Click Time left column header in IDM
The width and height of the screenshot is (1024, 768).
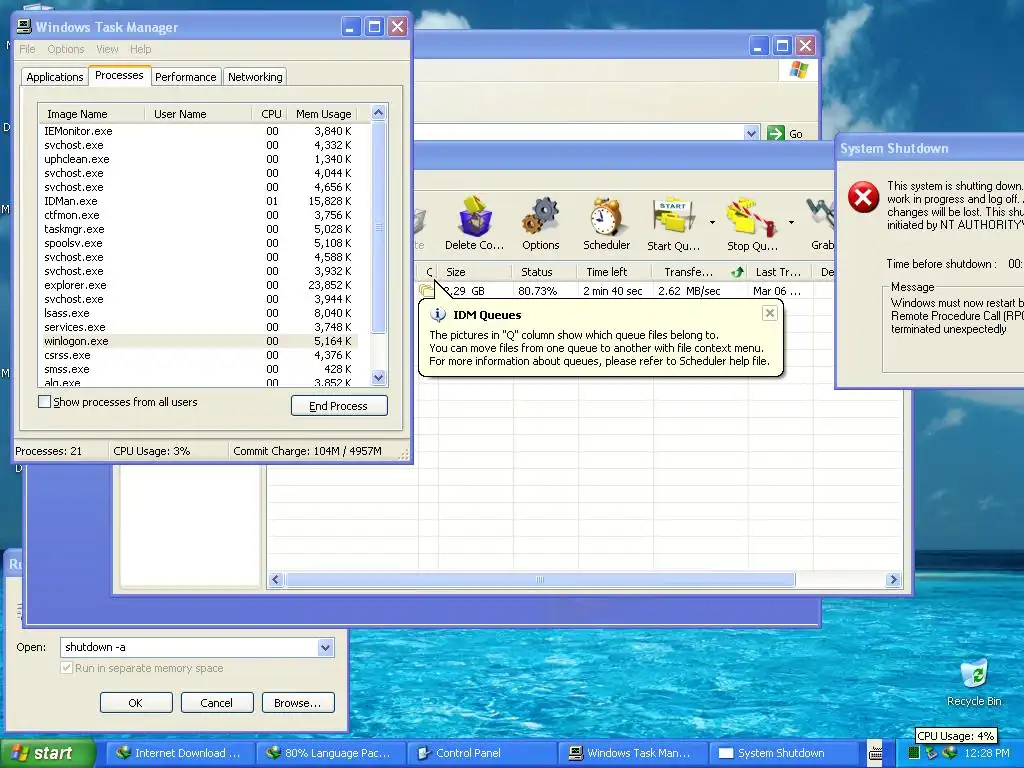615,272
